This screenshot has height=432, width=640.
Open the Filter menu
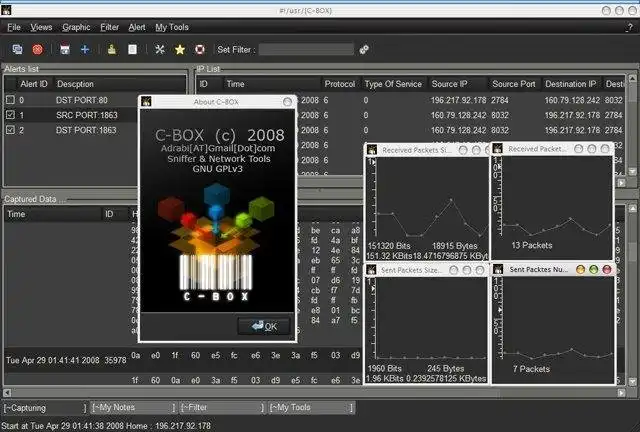(x=109, y=27)
